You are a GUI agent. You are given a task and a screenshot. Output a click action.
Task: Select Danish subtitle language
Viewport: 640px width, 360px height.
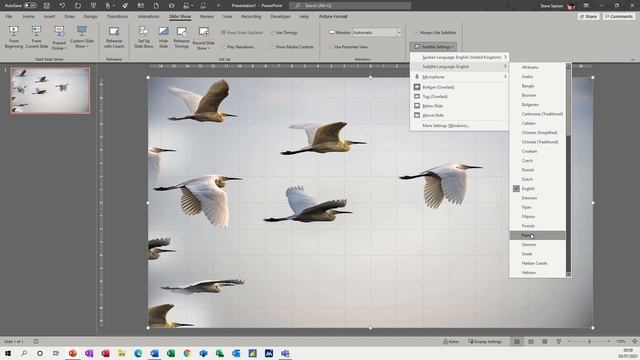tap(538, 170)
